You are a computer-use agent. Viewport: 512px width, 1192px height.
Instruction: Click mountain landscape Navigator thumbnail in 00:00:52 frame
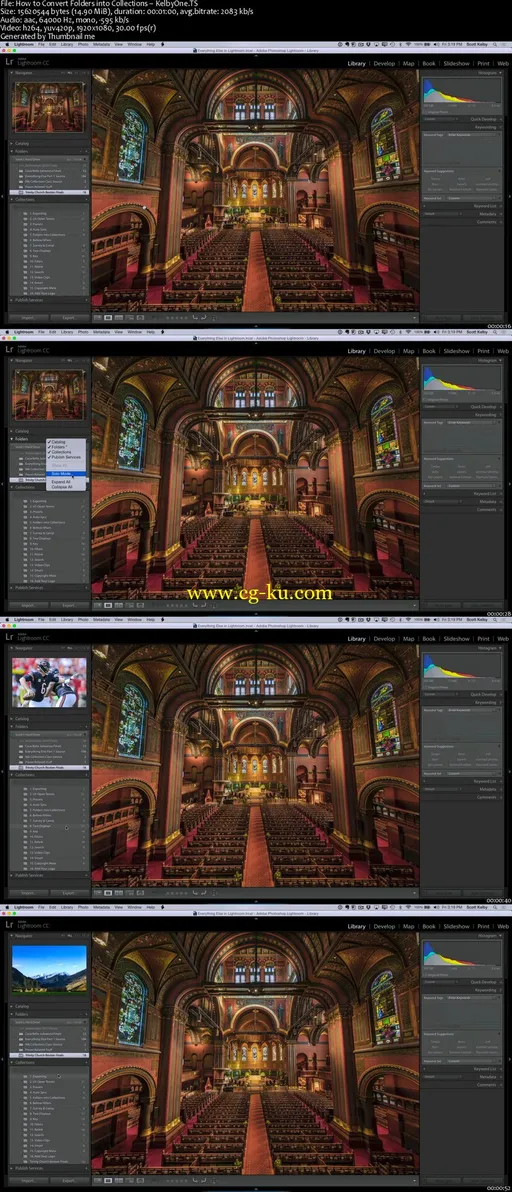[x=49, y=968]
